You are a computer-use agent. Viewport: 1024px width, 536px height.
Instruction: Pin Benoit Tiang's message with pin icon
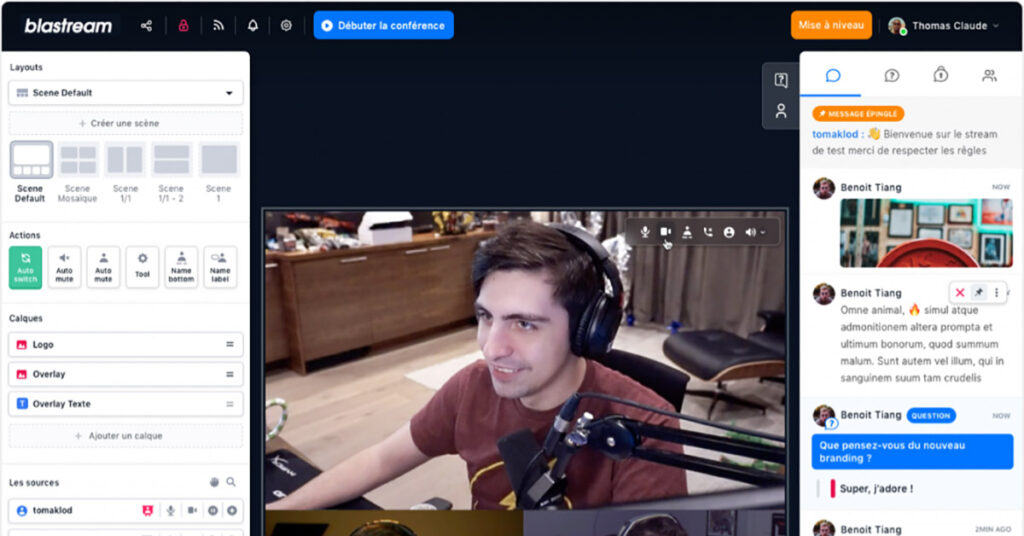pos(979,293)
